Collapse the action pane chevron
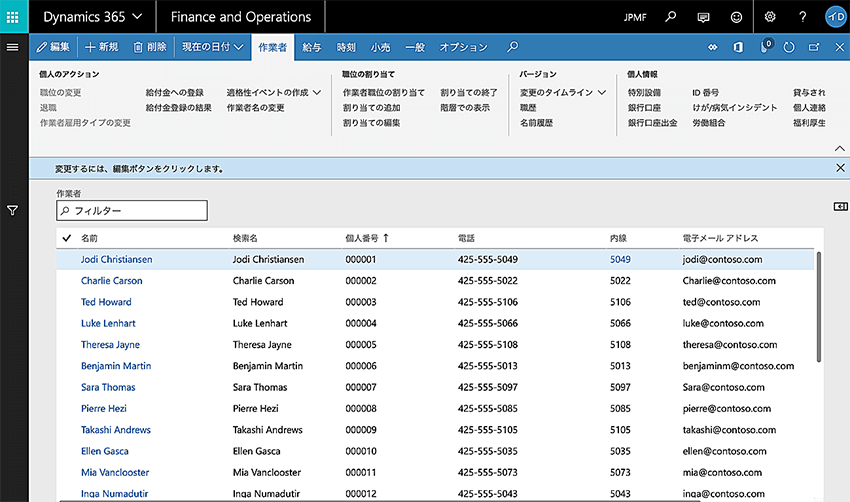This screenshot has width=850, height=502. (840, 148)
